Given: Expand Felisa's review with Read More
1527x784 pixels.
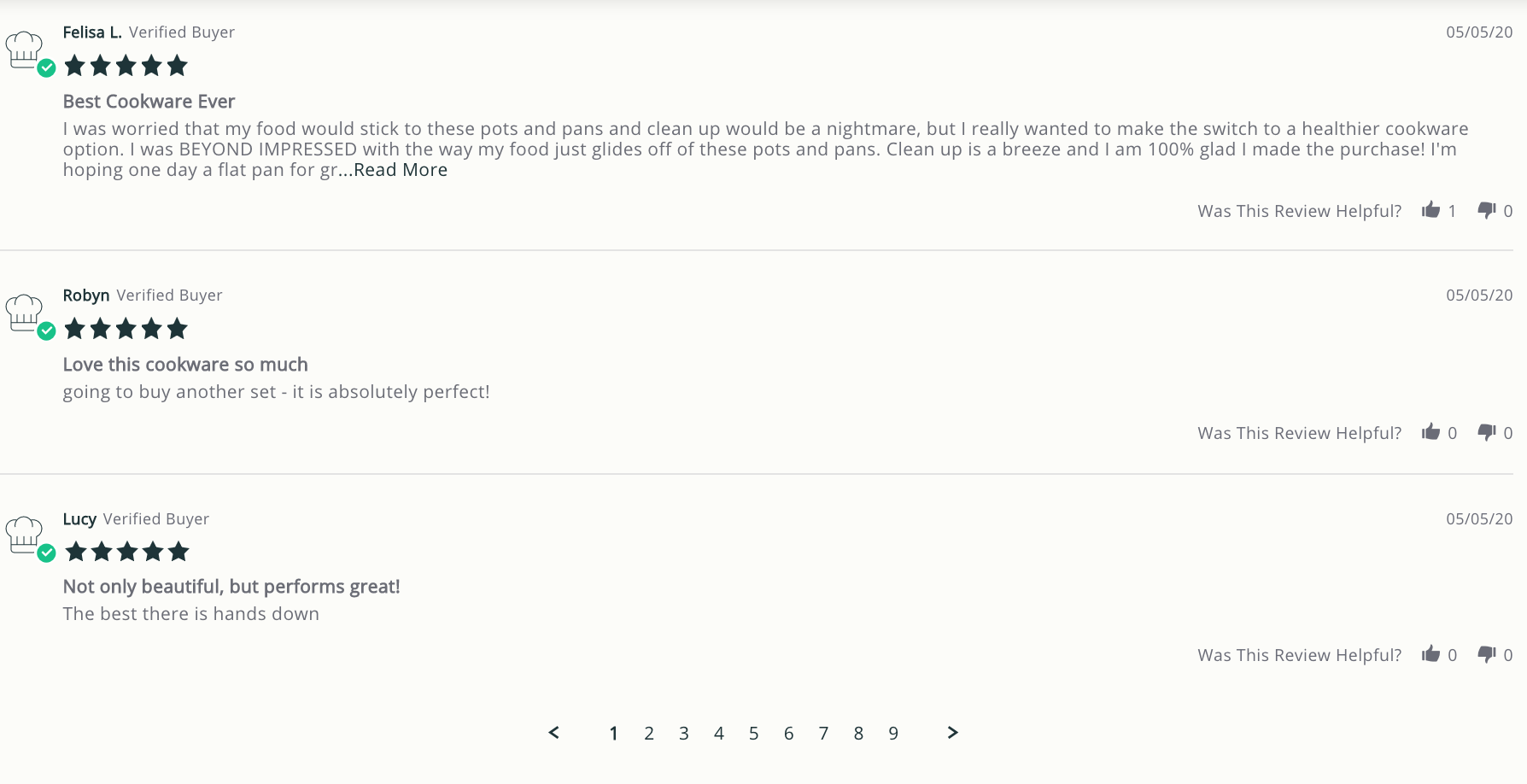Looking at the screenshot, I should pos(401,170).
